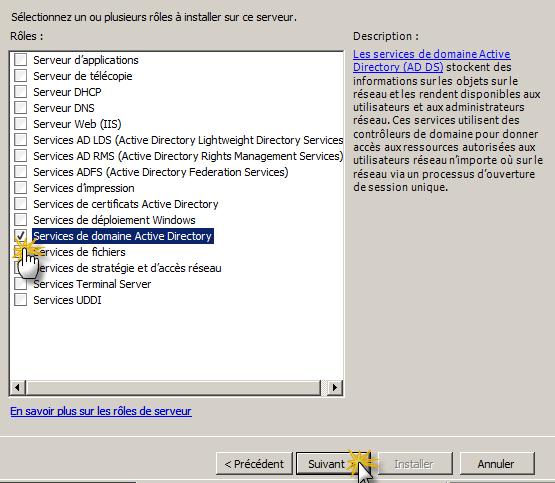Click the right scroll arrow of roles list

(335, 387)
